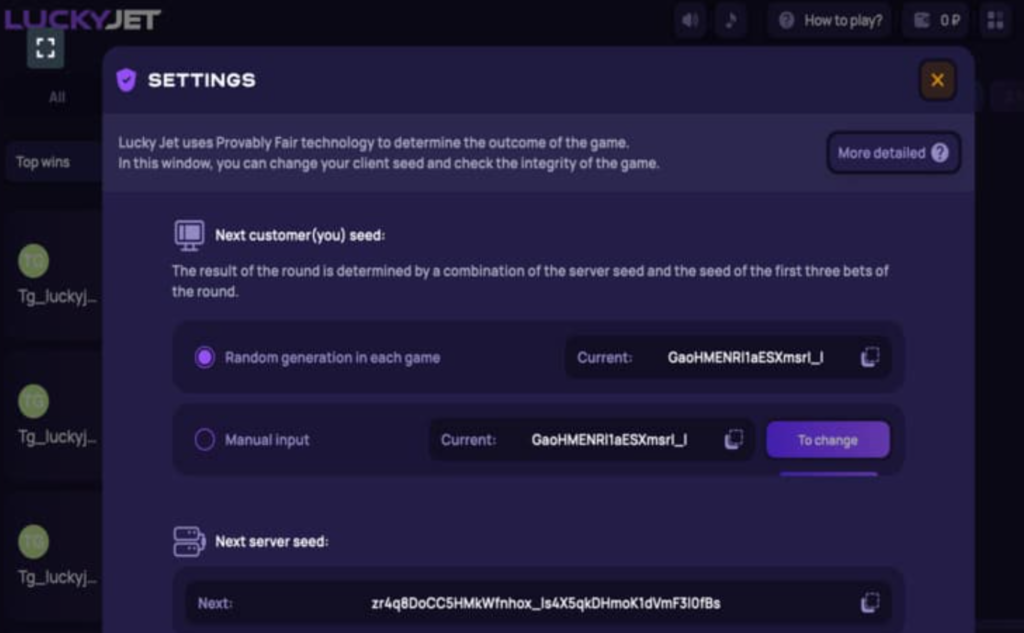This screenshot has width=1024, height=633.
Task: Copy the random generation current seed
Action: (x=869, y=357)
